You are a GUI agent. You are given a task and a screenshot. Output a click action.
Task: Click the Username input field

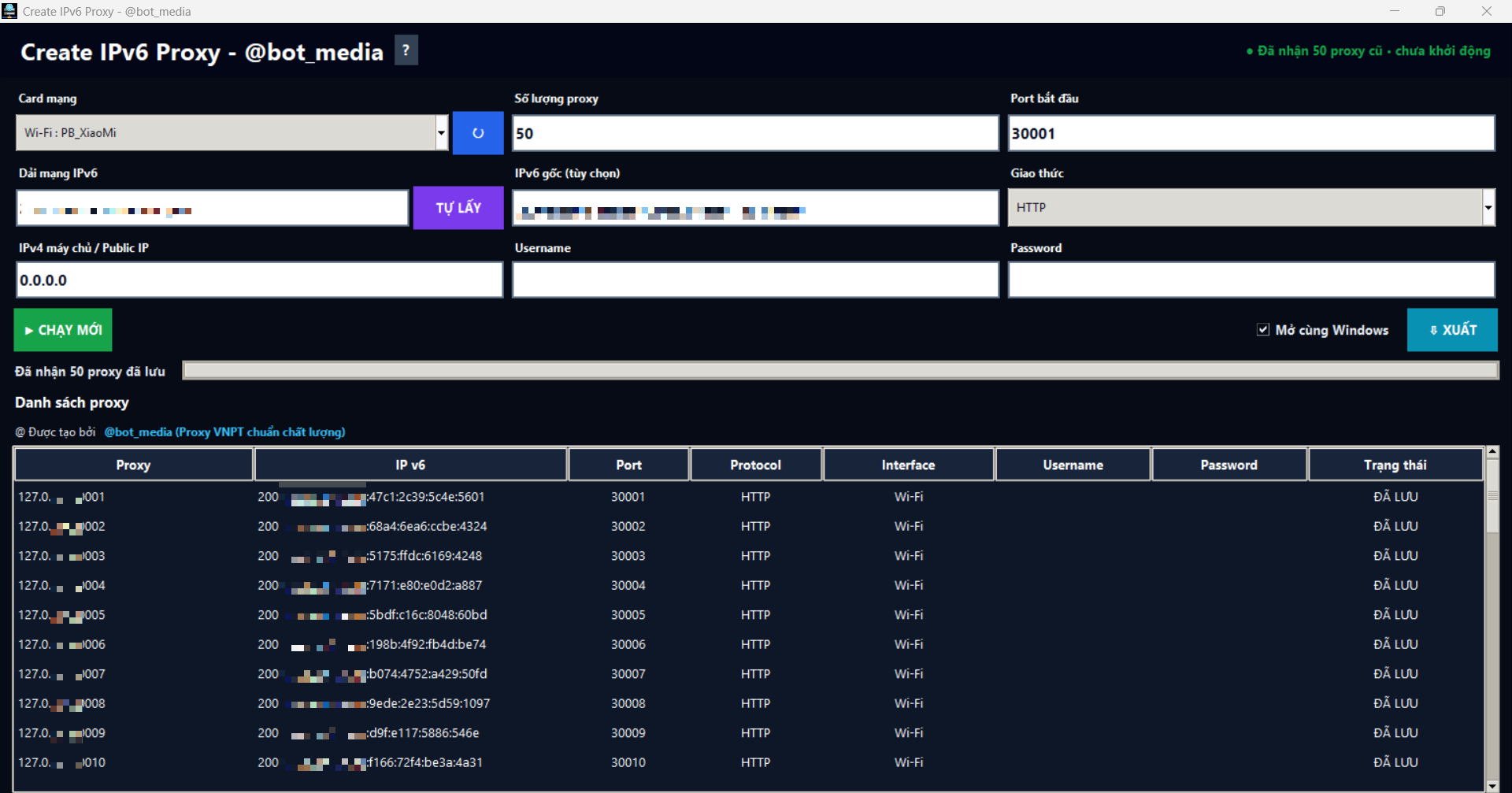(755, 280)
